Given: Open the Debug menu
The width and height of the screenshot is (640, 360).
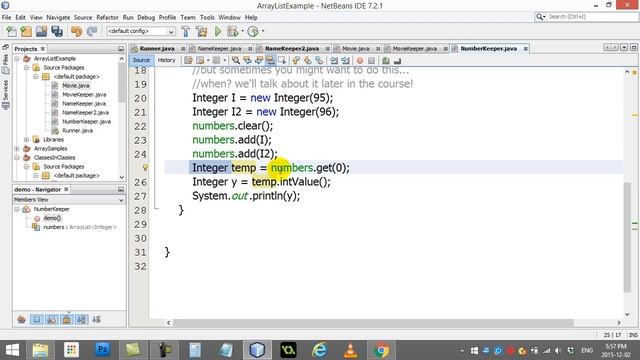Looking at the screenshot, I should pyautogui.click(x=146, y=17).
